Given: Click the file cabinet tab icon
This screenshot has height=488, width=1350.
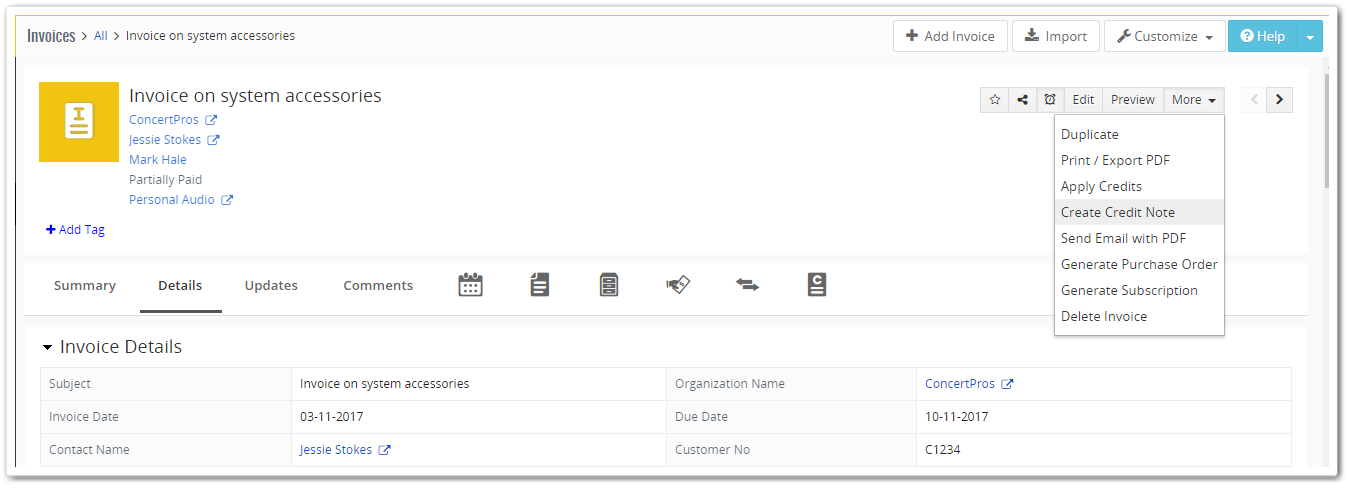Looking at the screenshot, I should click(609, 285).
